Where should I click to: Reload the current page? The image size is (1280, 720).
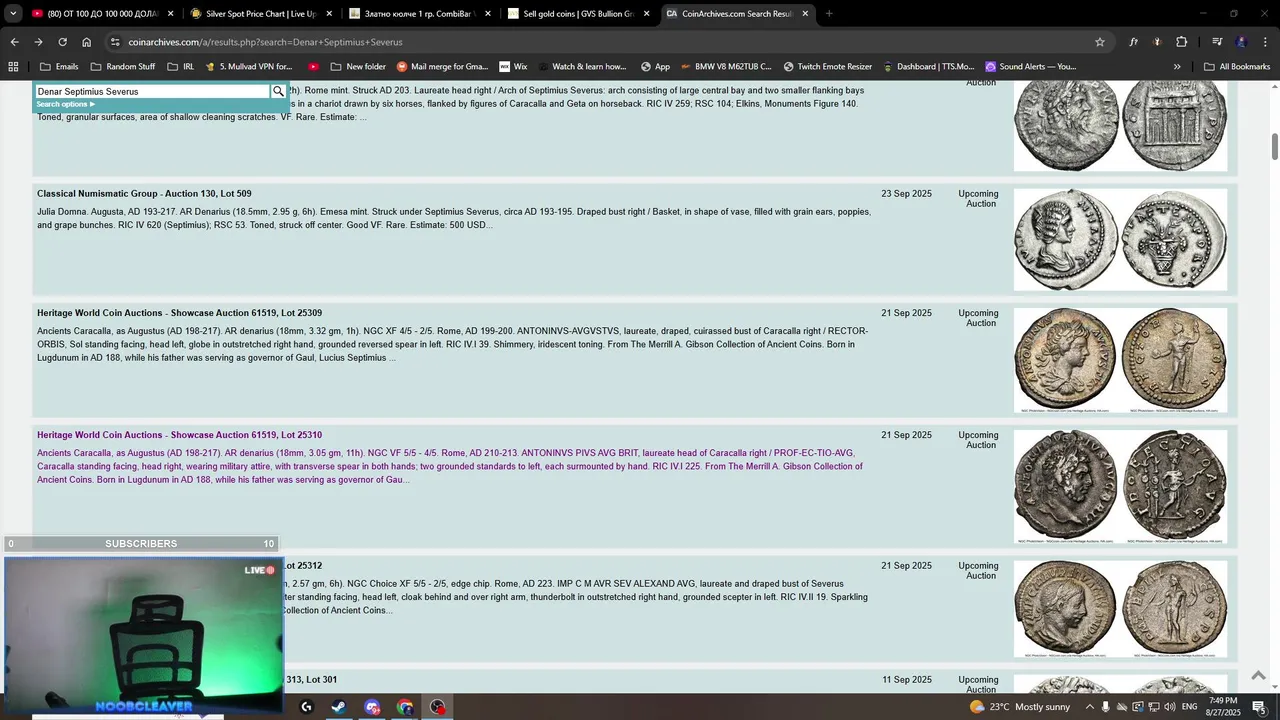click(x=62, y=42)
